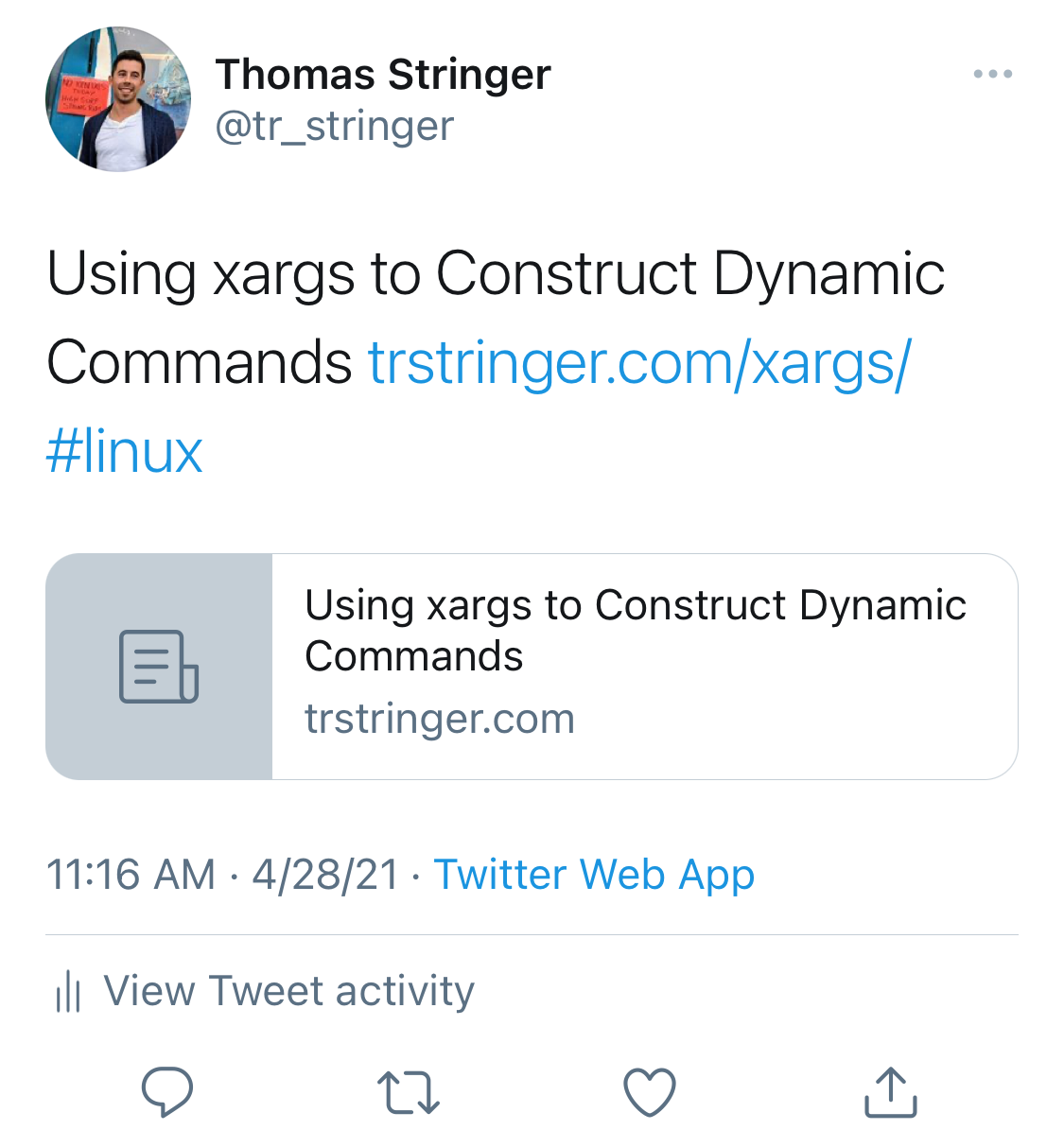Open Thomas Stringer's profile photo
The width and height of the screenshot is (1064, 1130).
[118, 98]
